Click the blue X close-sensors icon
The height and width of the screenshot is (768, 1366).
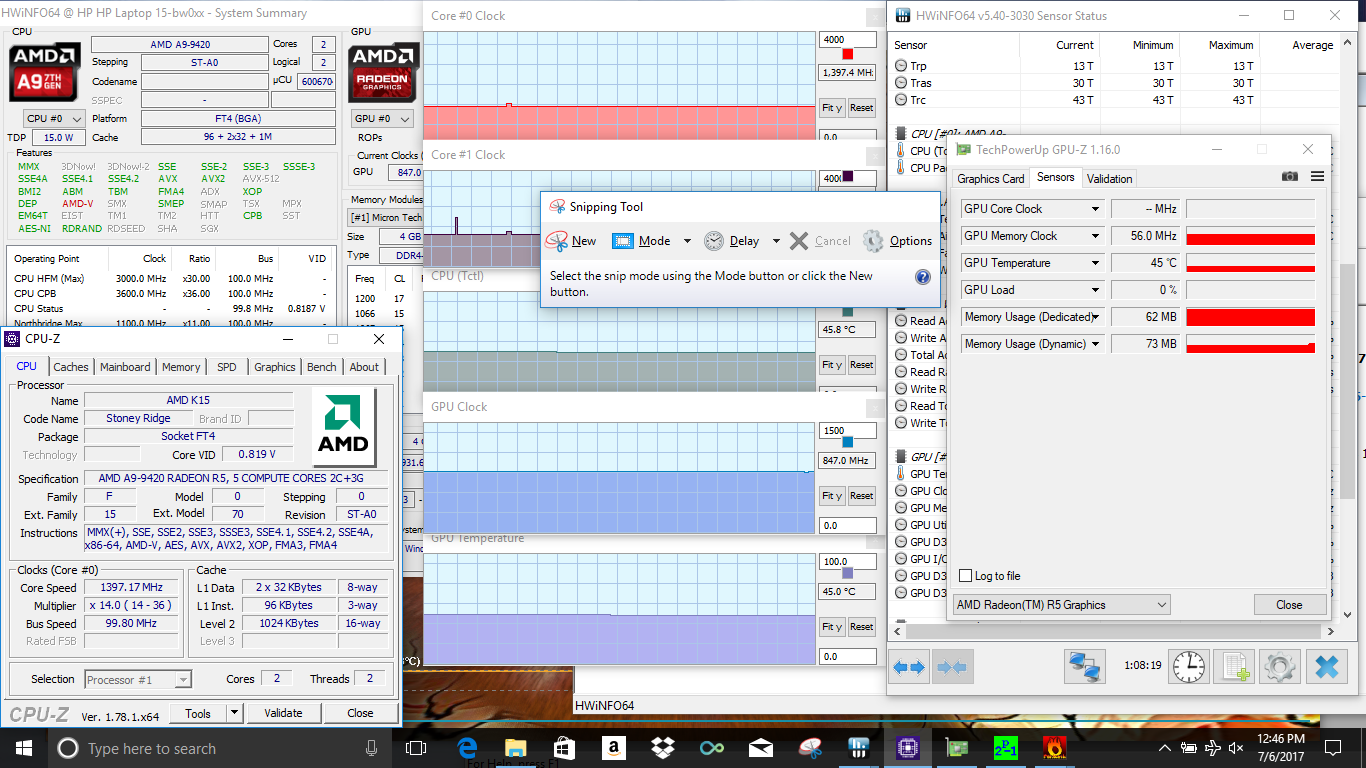1326,666
